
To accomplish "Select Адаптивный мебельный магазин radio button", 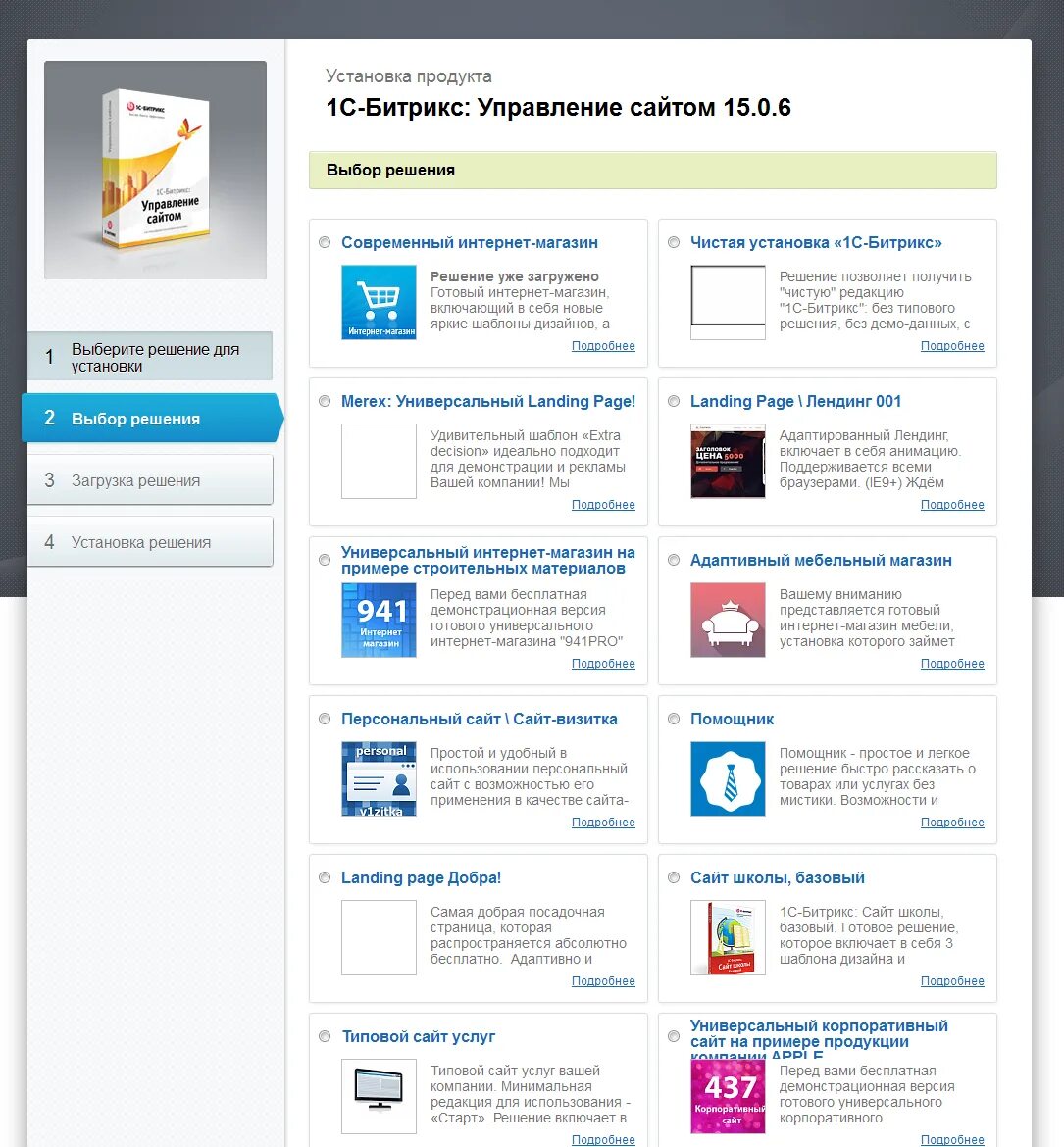I will point(674,560).
